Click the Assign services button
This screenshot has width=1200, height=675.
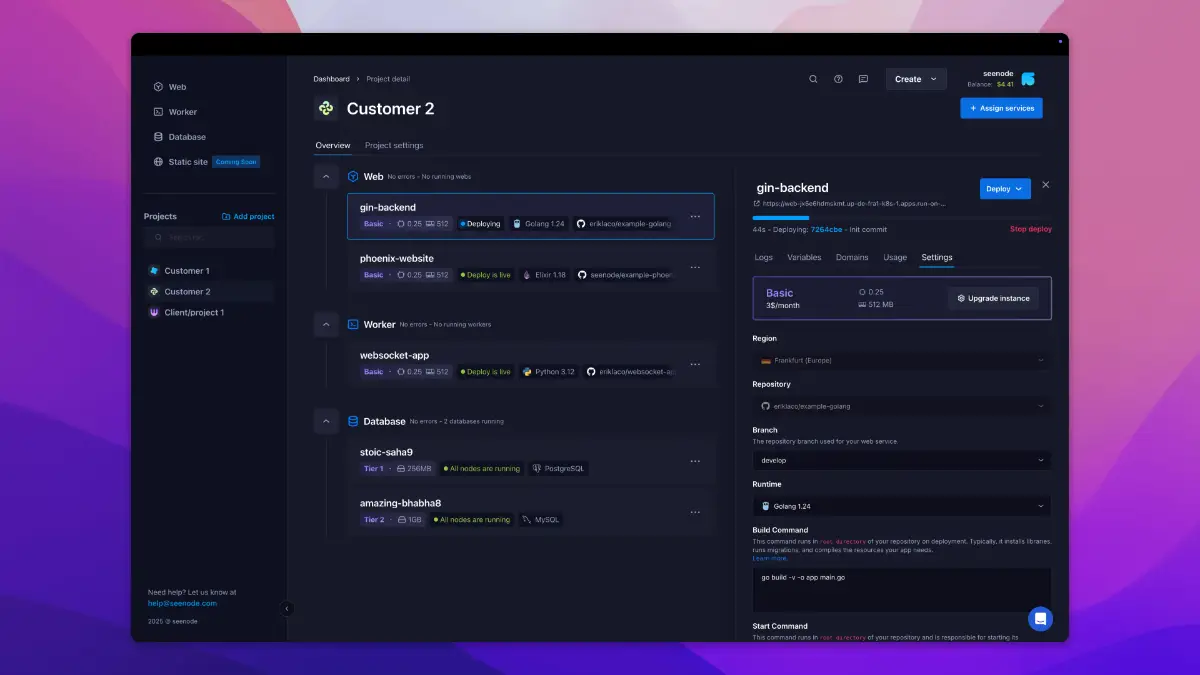click(x=1001, y=108)
